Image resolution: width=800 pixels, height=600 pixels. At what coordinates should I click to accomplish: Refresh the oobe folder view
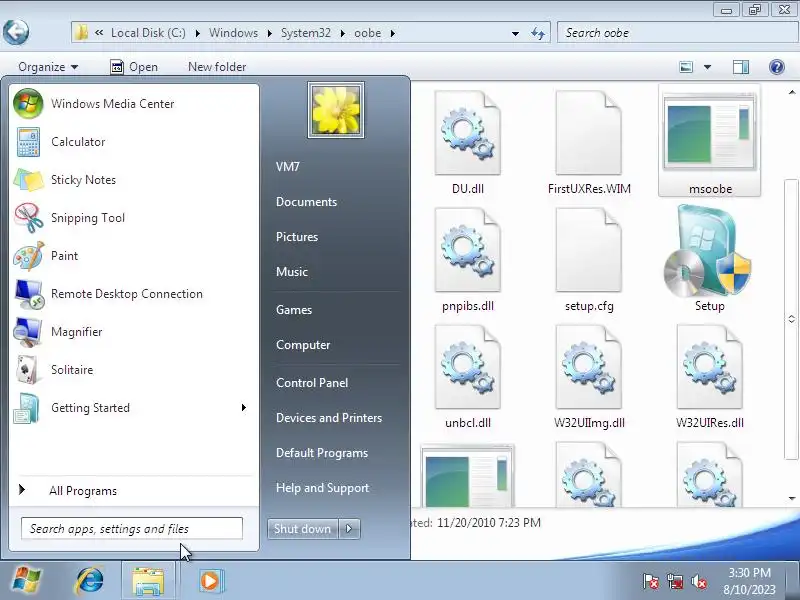tap(537, 33)
